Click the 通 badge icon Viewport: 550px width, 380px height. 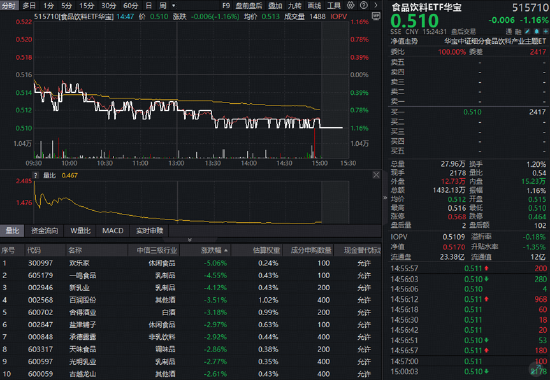point(509,31)
